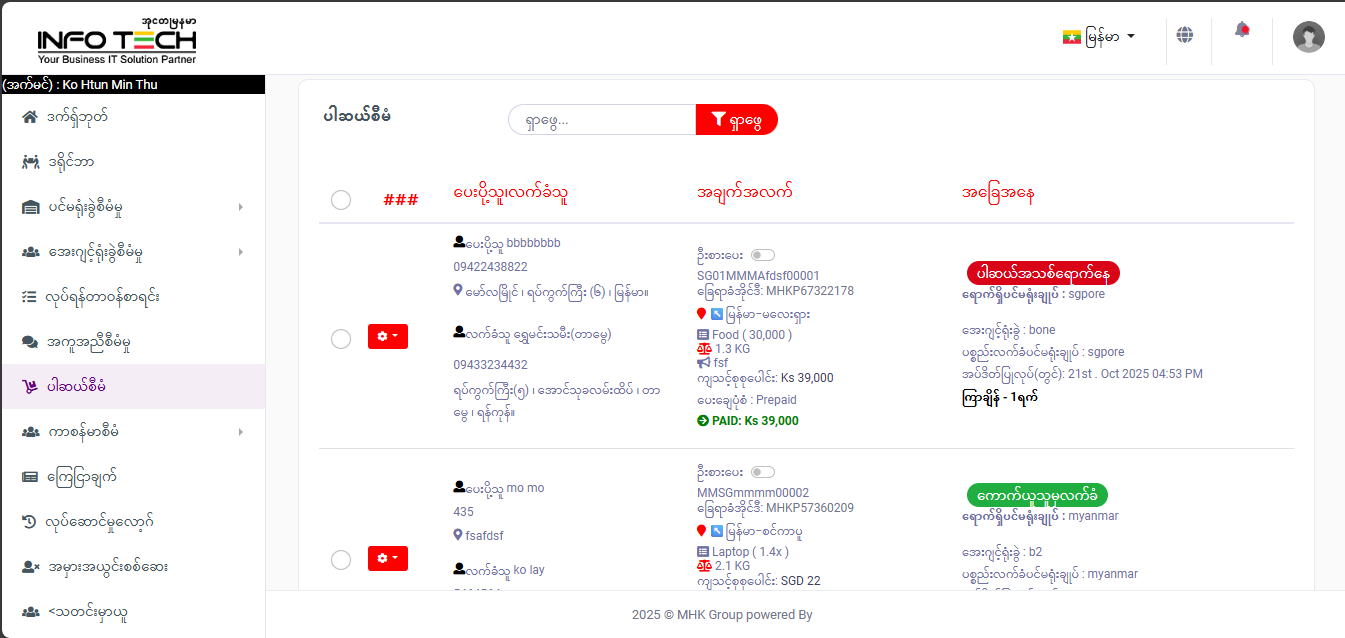Screen dimensions: 1345x638
Task: Click the INFO TECH logo
Action: (x=115, y=38)
